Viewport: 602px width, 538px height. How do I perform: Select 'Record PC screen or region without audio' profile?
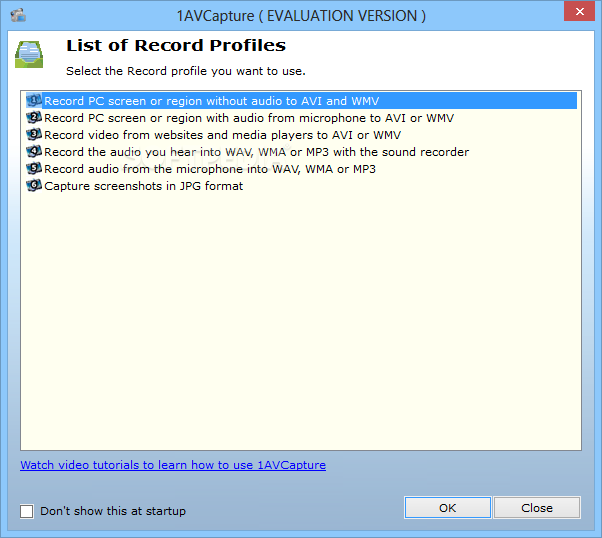click(301, 101)
